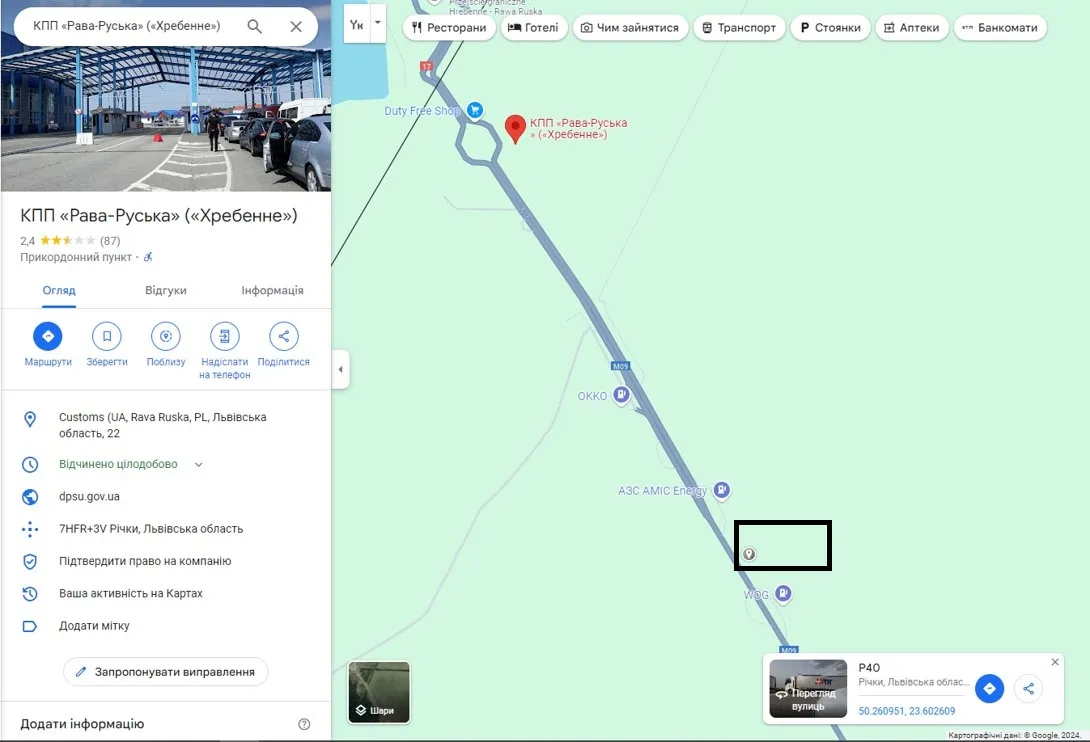This screenshot has width=1090, height=742.
Task: Expand the Відчинено цілодобово hours chevron
Action: [x=199, y=465]
